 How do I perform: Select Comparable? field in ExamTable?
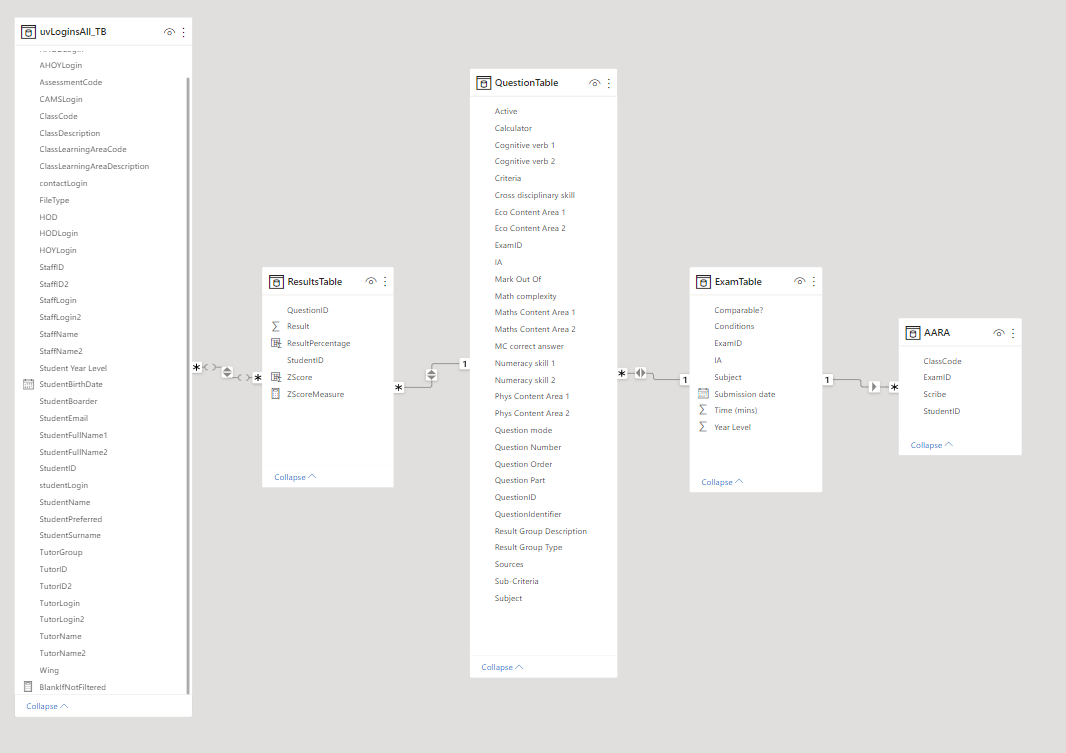[x=738, y=310]
